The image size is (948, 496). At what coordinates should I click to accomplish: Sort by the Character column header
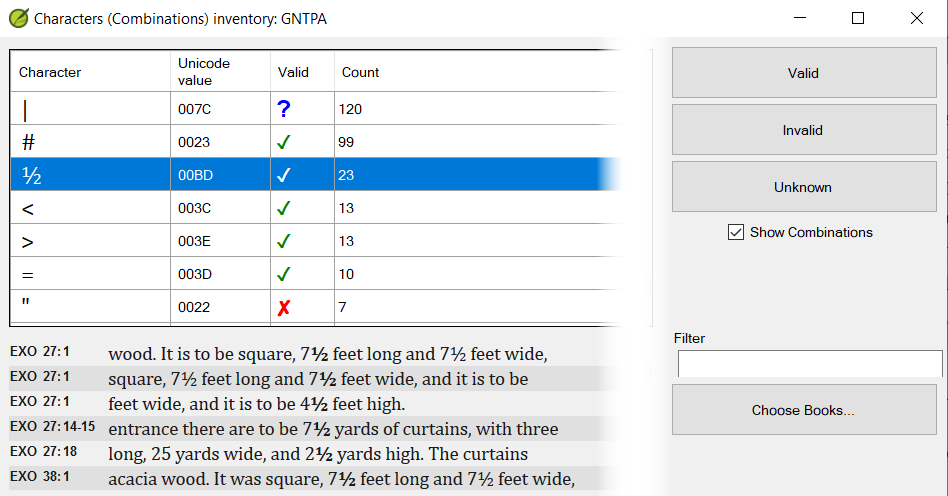[50, 72]
